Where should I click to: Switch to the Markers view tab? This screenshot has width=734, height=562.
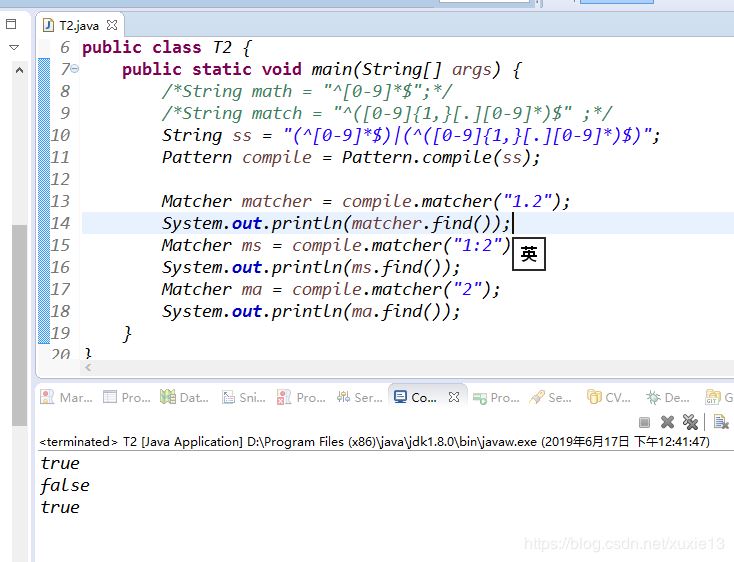tap(66, 397)
